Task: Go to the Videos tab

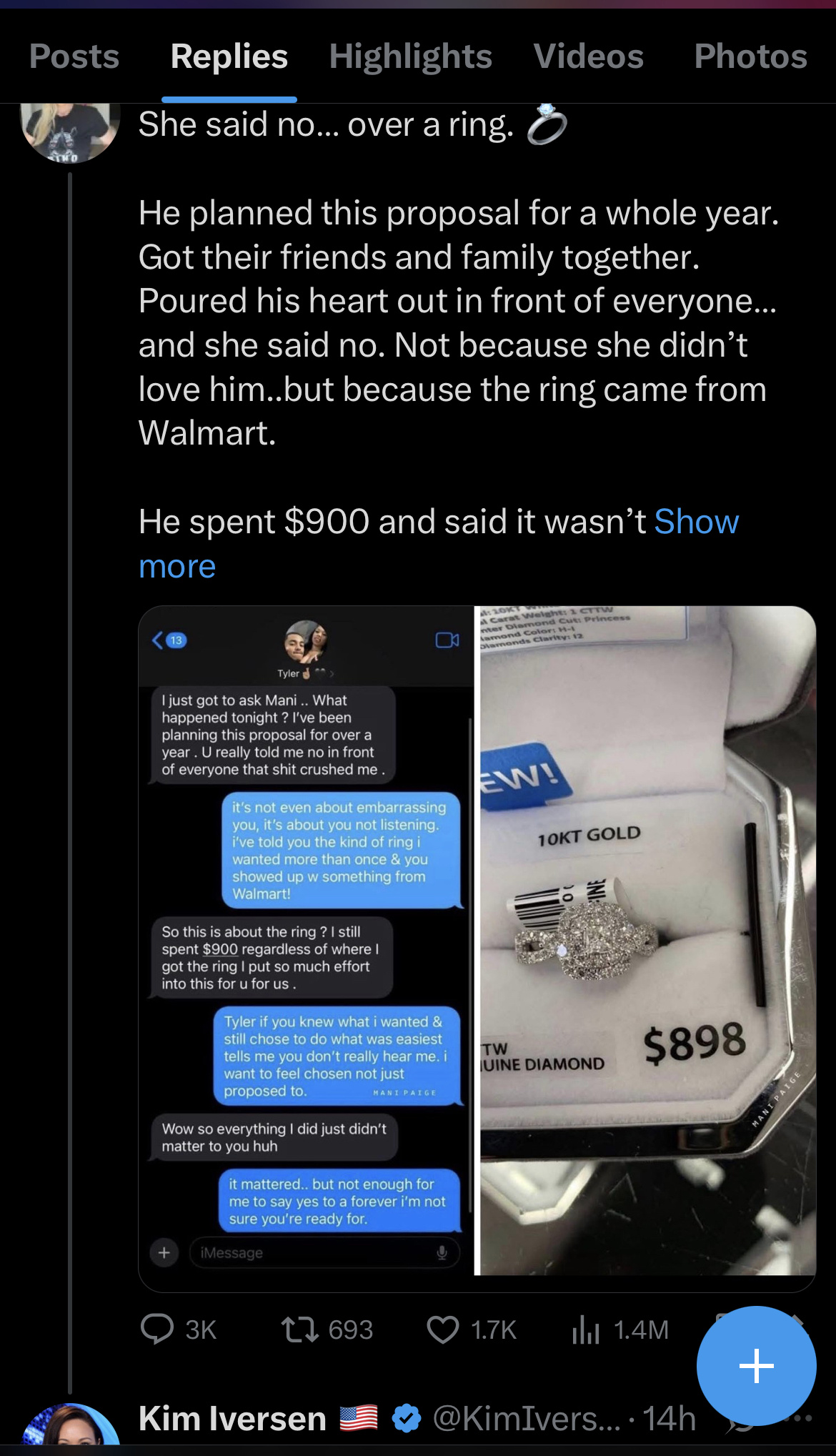Action: pos(589,56)
